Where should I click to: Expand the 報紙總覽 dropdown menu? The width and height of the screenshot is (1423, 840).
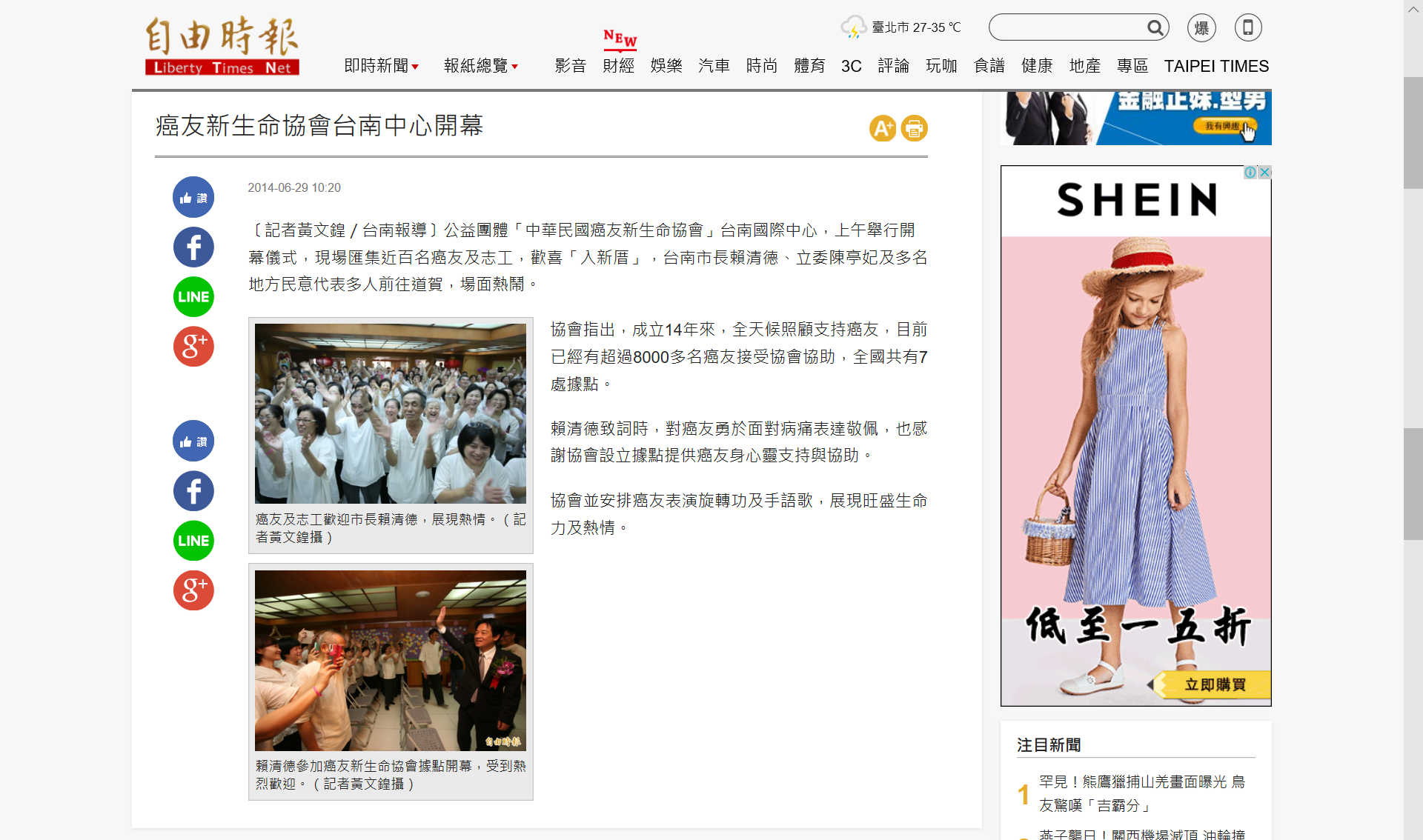click(481, 66)
